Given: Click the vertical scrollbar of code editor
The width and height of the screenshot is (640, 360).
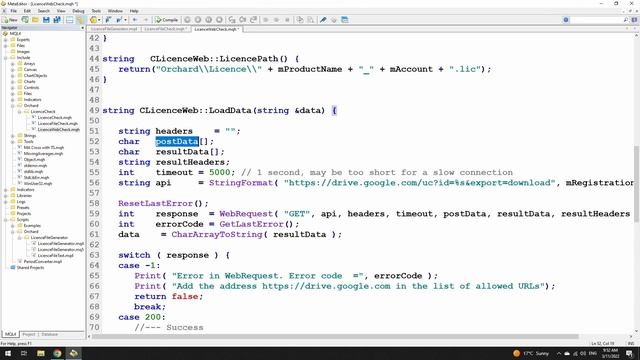Looking at the screenshot, I should 636,184.
